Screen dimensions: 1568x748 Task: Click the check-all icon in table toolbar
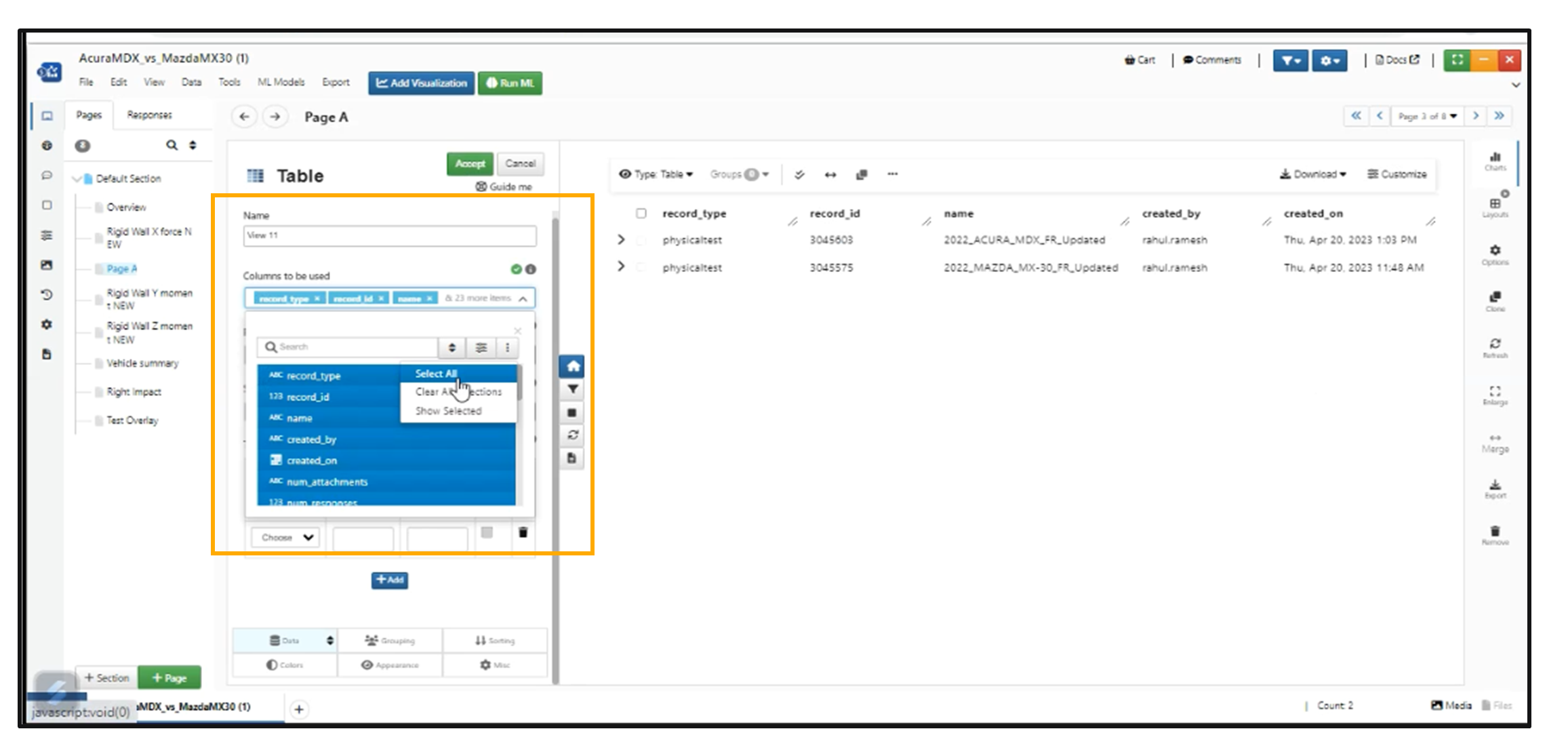pyautogui.click(x=799, y=174)
